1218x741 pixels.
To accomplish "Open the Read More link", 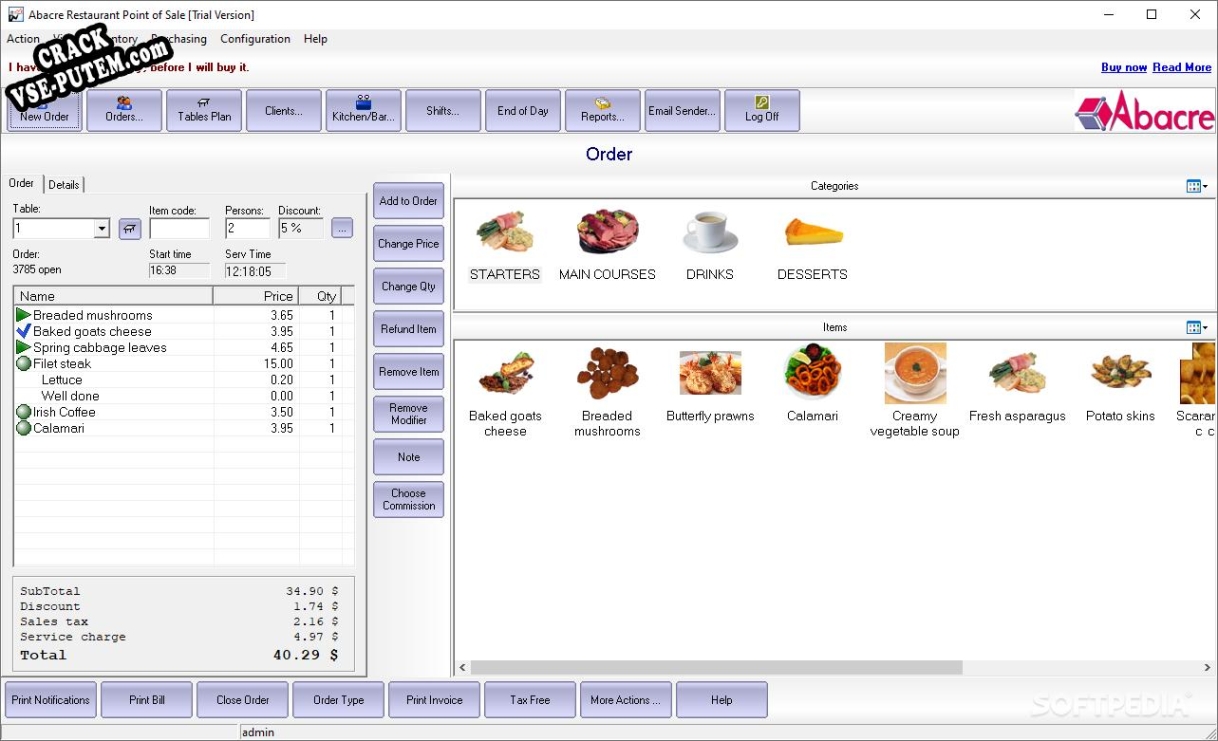I will pos(1182,67).
